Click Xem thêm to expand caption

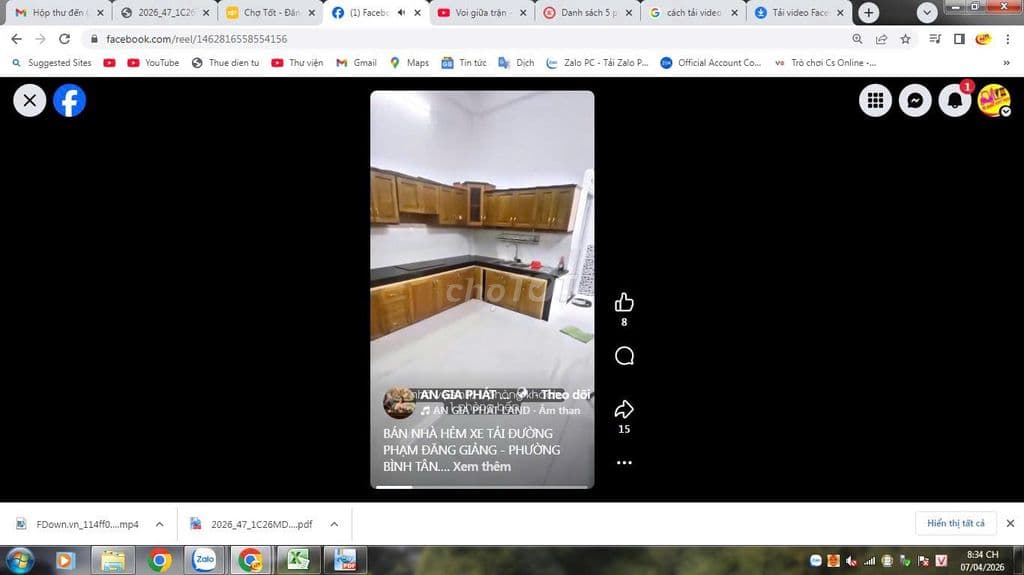[x=481, y=467]
